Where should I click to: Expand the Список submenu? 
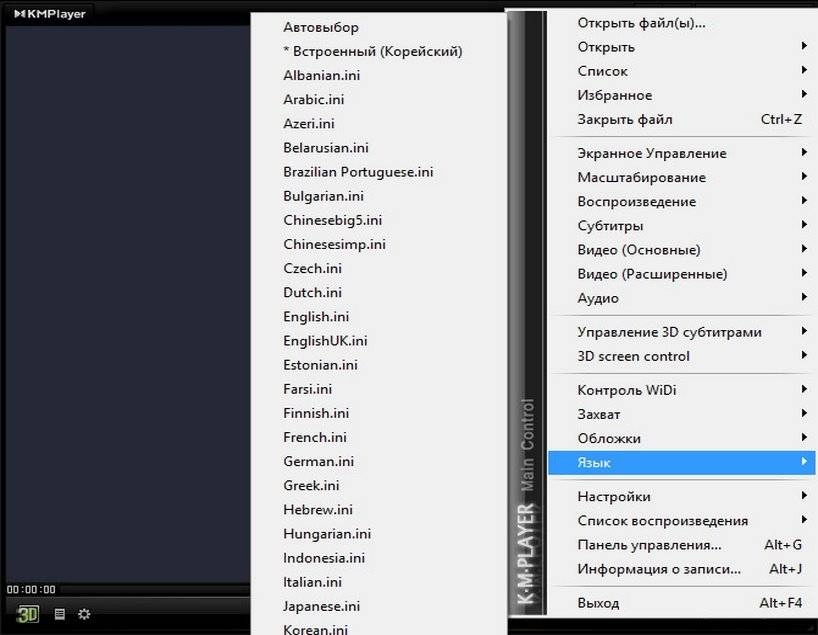pyautogui.click(x=681, y=71)
